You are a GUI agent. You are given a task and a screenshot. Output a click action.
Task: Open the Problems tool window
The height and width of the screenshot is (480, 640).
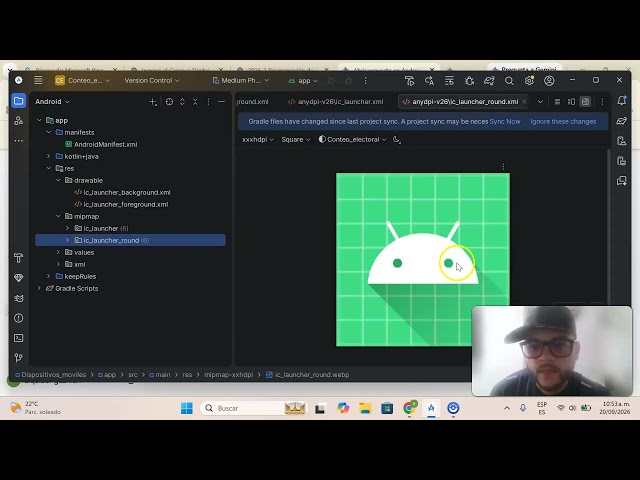18,318
